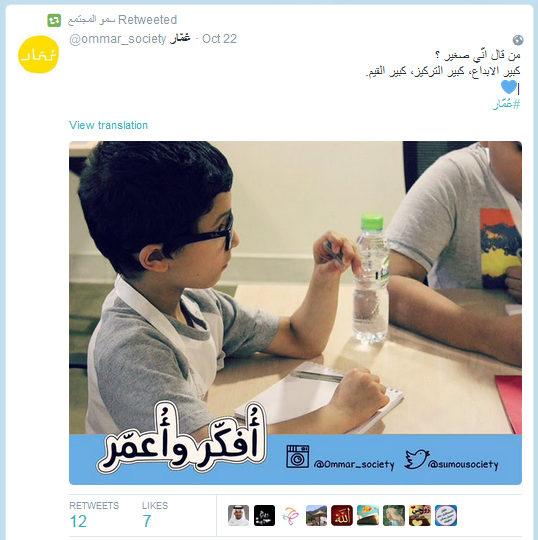
Task: Open the Oct 22 timestamp link
Action: pos(219,39)
